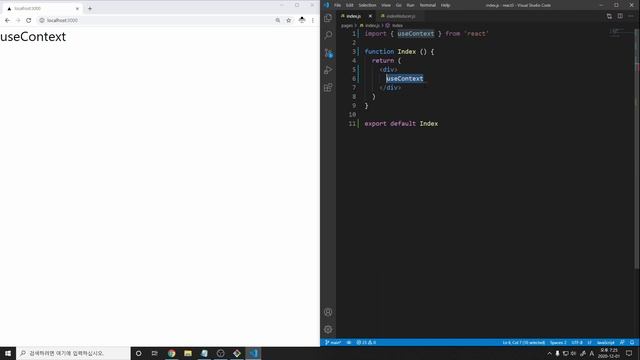The width and height of the screenshot is (640, 360).
Task: Open the Source Control view in VS Code
Action: (x=328, y=53)
